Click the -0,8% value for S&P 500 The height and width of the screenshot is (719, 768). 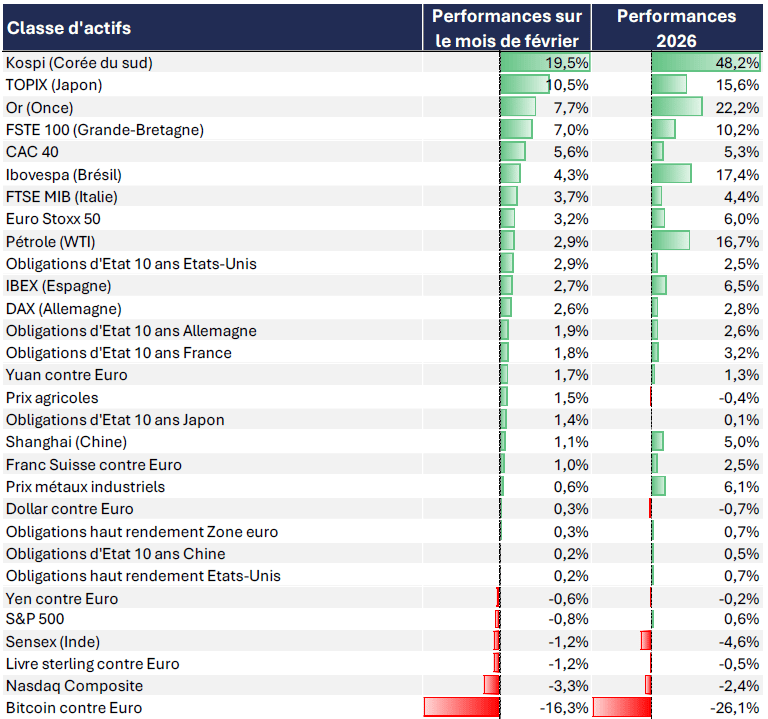[568, 619]
